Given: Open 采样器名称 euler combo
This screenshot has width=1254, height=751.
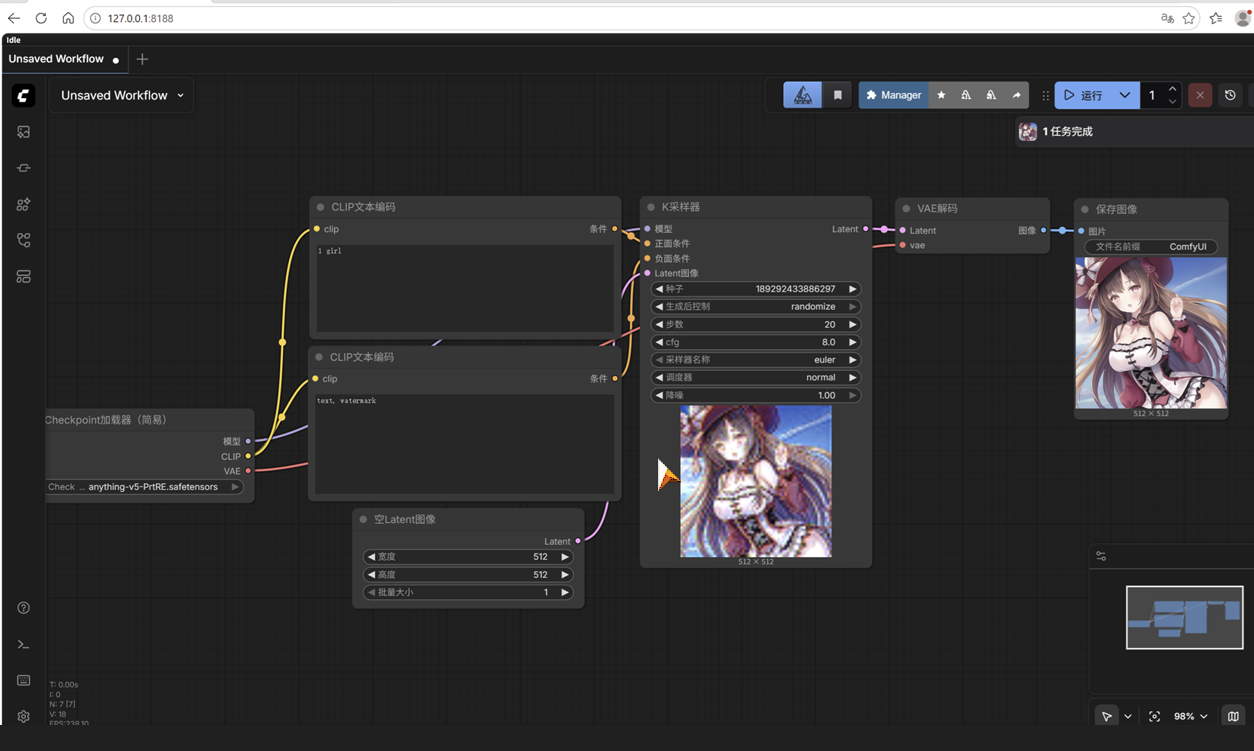Looking at the screenshot, I should (755, 360).
